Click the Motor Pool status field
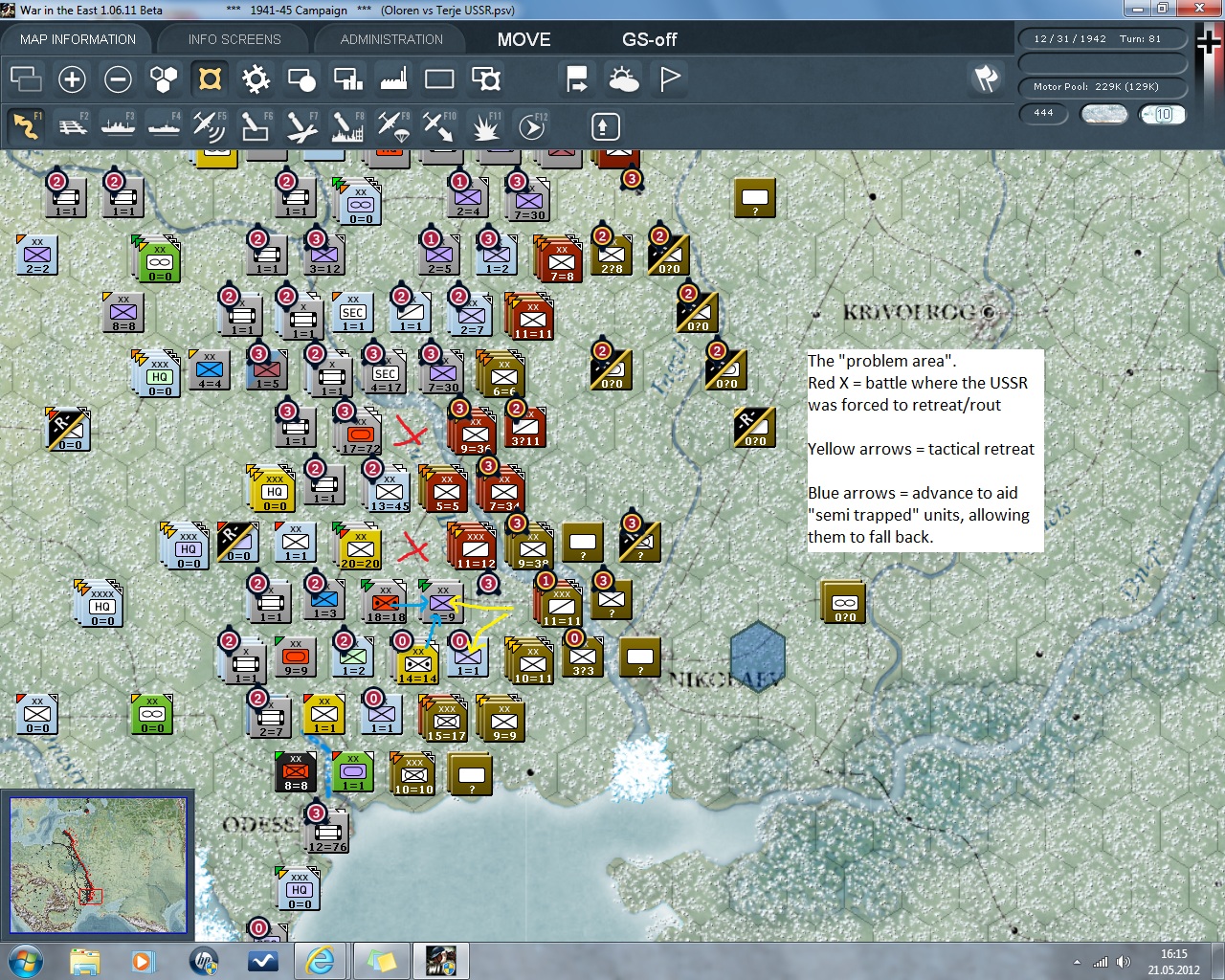This screenshot has width=1225, height=980. [x=1102, y=87]
